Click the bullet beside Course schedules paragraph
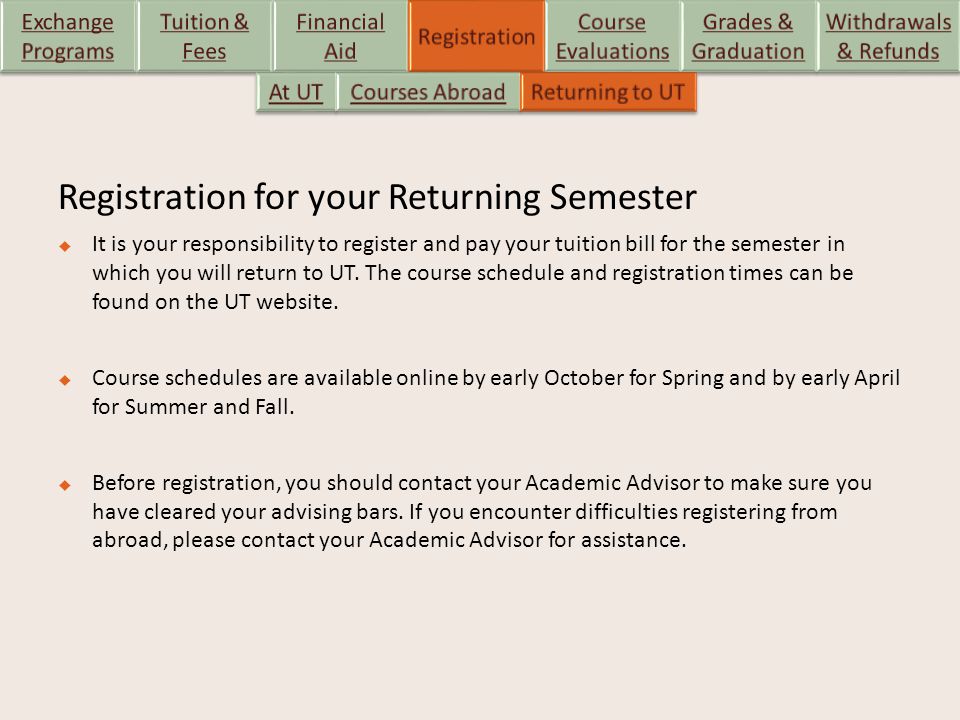The width and height of the screenshot is (960, 720). point(65,380)
